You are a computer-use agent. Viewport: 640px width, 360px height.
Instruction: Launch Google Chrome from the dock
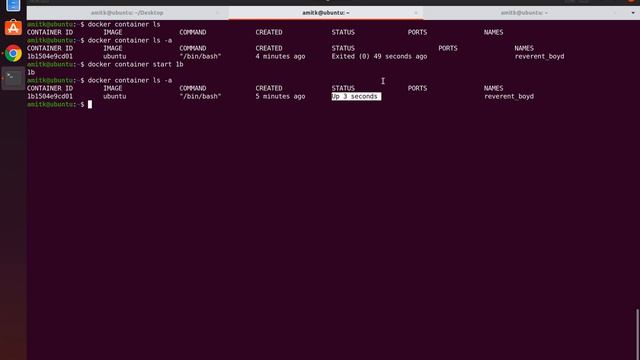click(x=13, y=53)
